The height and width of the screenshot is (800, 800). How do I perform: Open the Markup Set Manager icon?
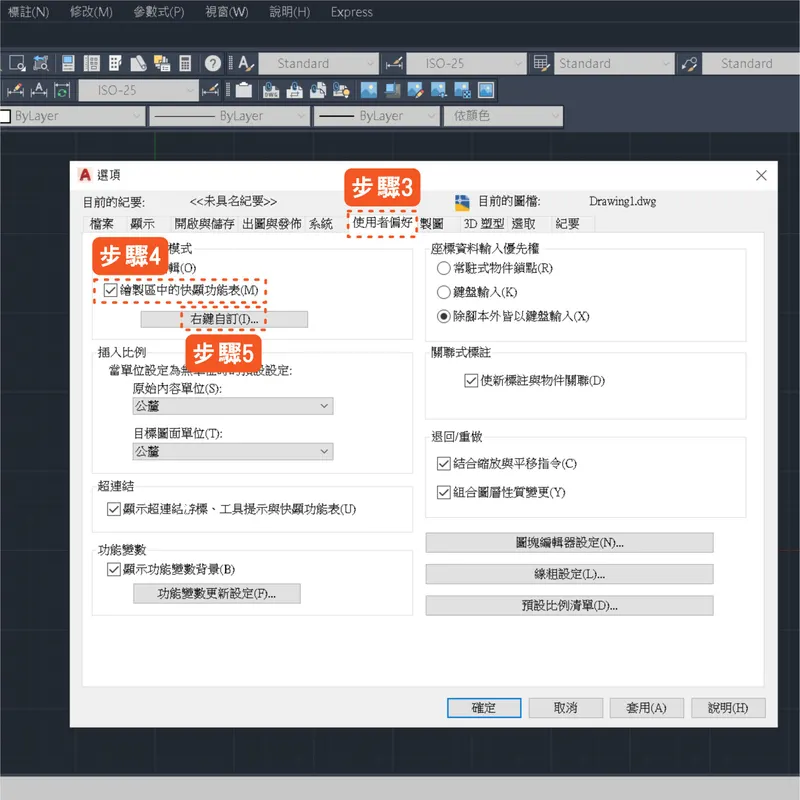(x=162, y=63)
